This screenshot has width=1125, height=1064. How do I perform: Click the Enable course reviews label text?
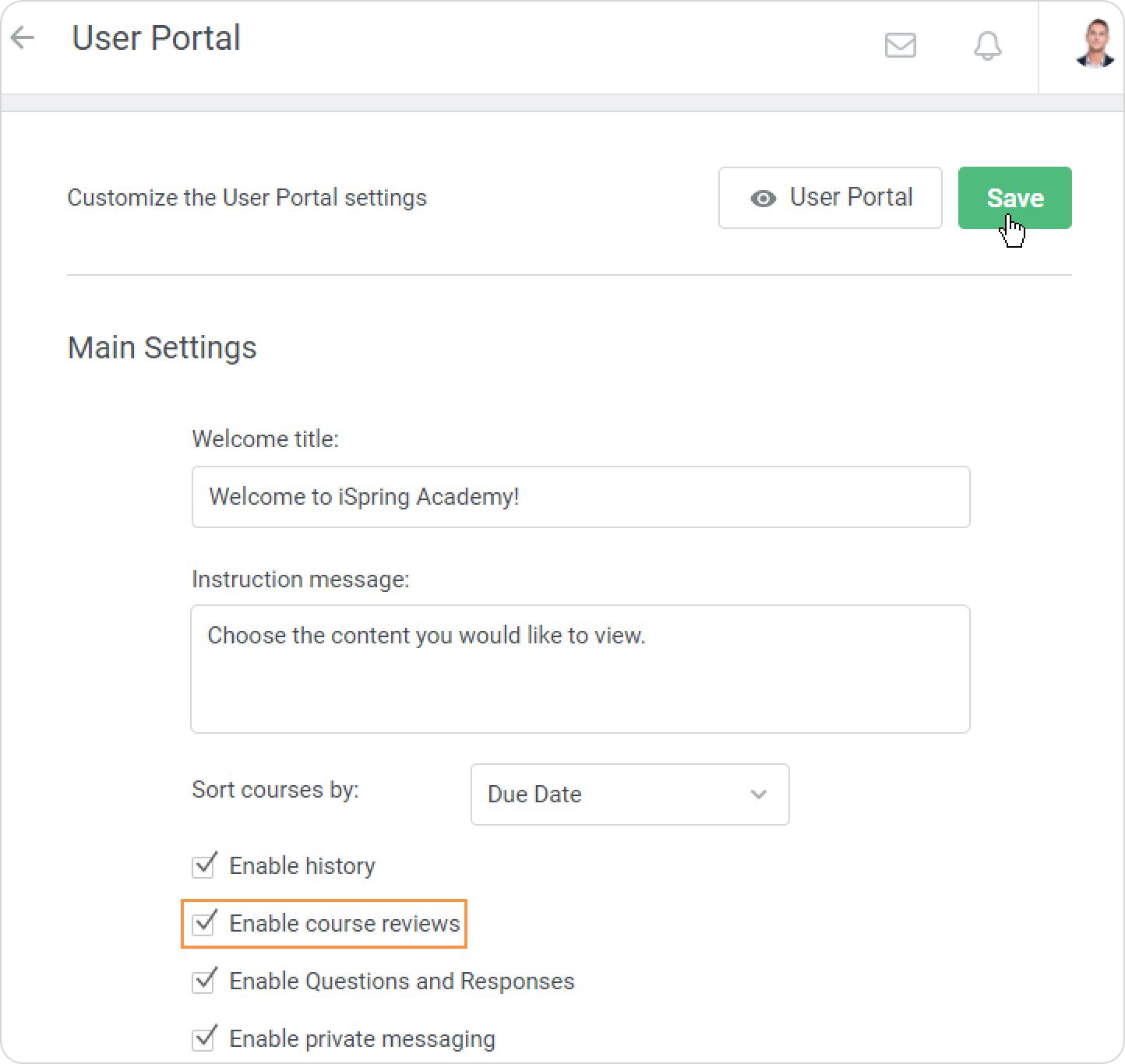pyautogui.click(x=344, y=924)
